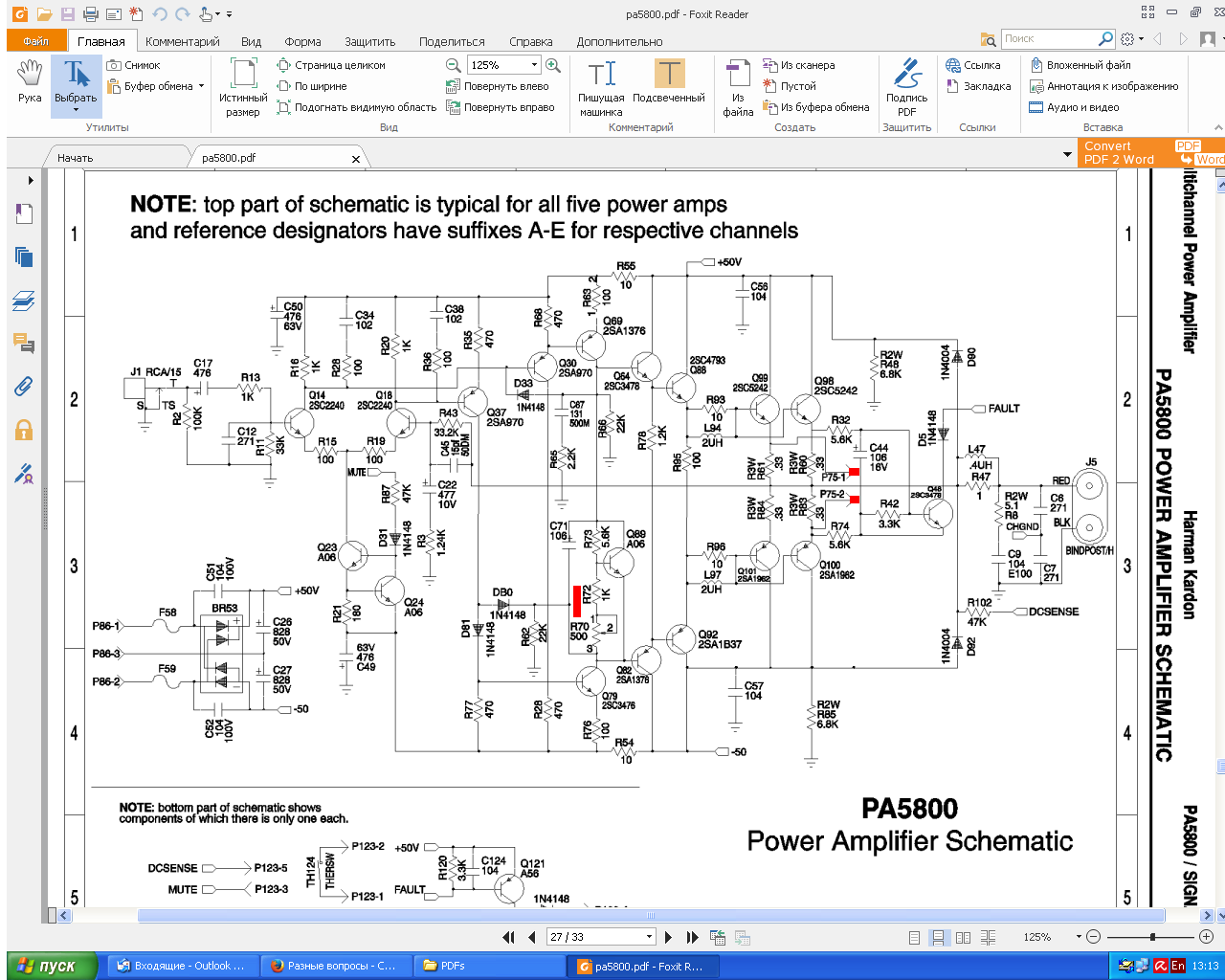Switch to the Защитить ribbon tab
This screenshot has width=1225, height=980.
tap(369, 41)
